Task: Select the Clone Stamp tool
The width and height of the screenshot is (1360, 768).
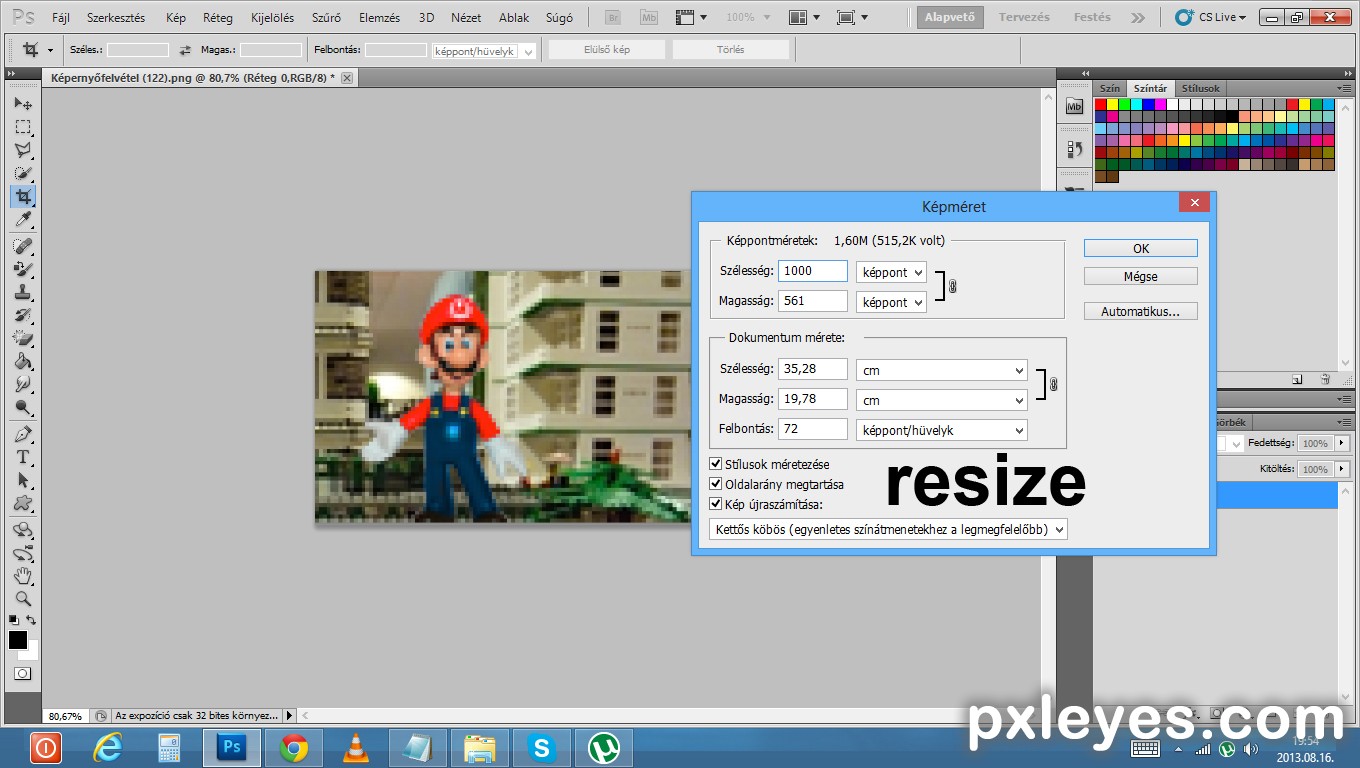Action: tap(23, 292)
